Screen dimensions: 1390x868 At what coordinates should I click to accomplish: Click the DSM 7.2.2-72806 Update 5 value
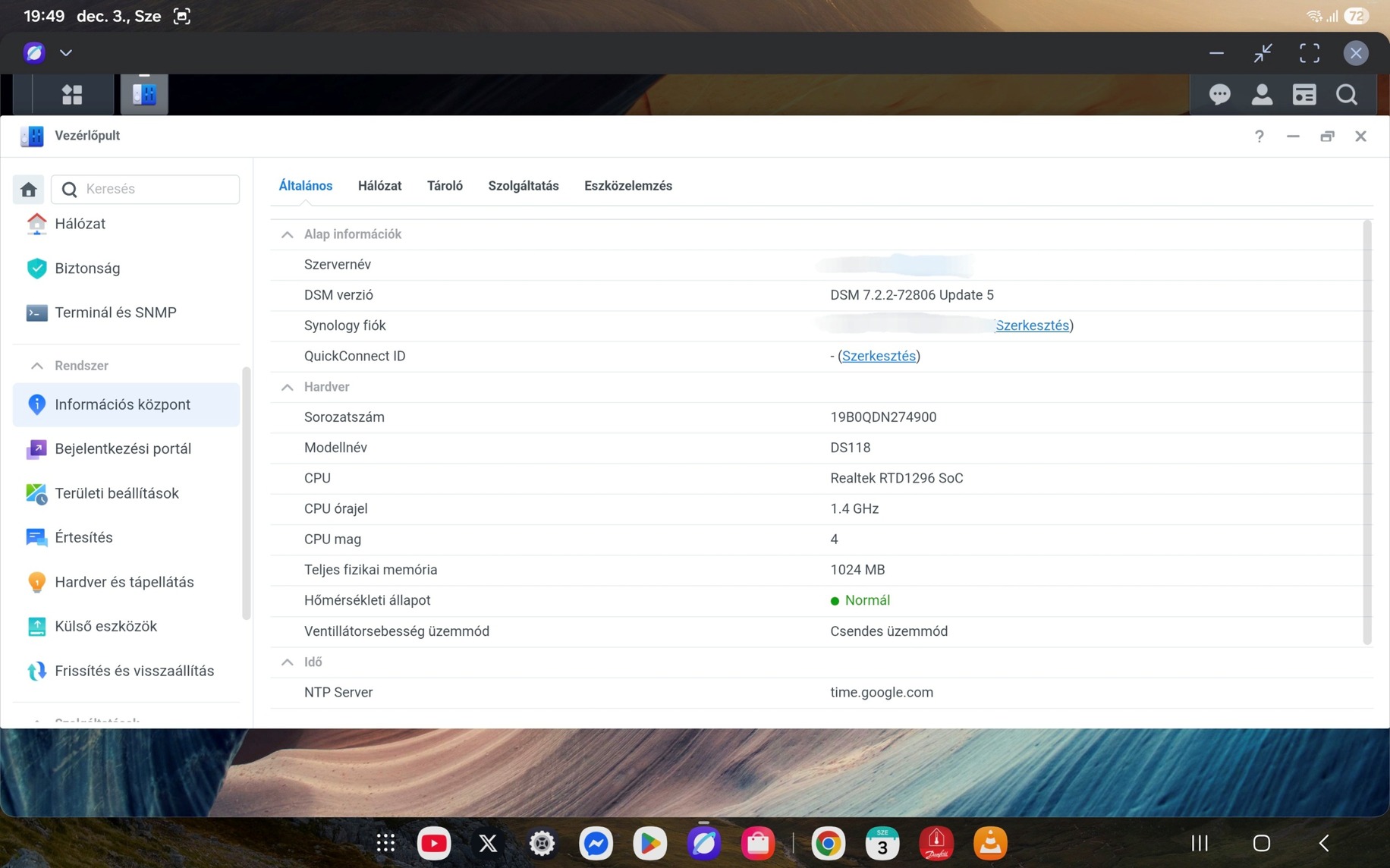(912, 295)
